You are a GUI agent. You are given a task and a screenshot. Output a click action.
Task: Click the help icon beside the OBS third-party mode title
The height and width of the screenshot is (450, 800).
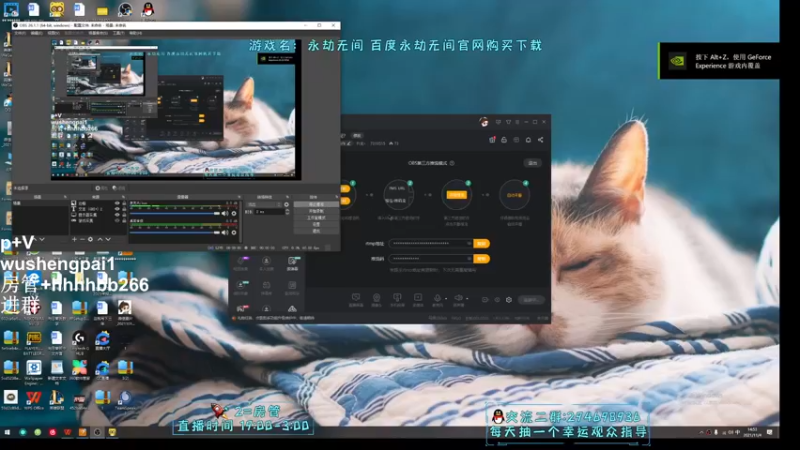click(453, 163)
